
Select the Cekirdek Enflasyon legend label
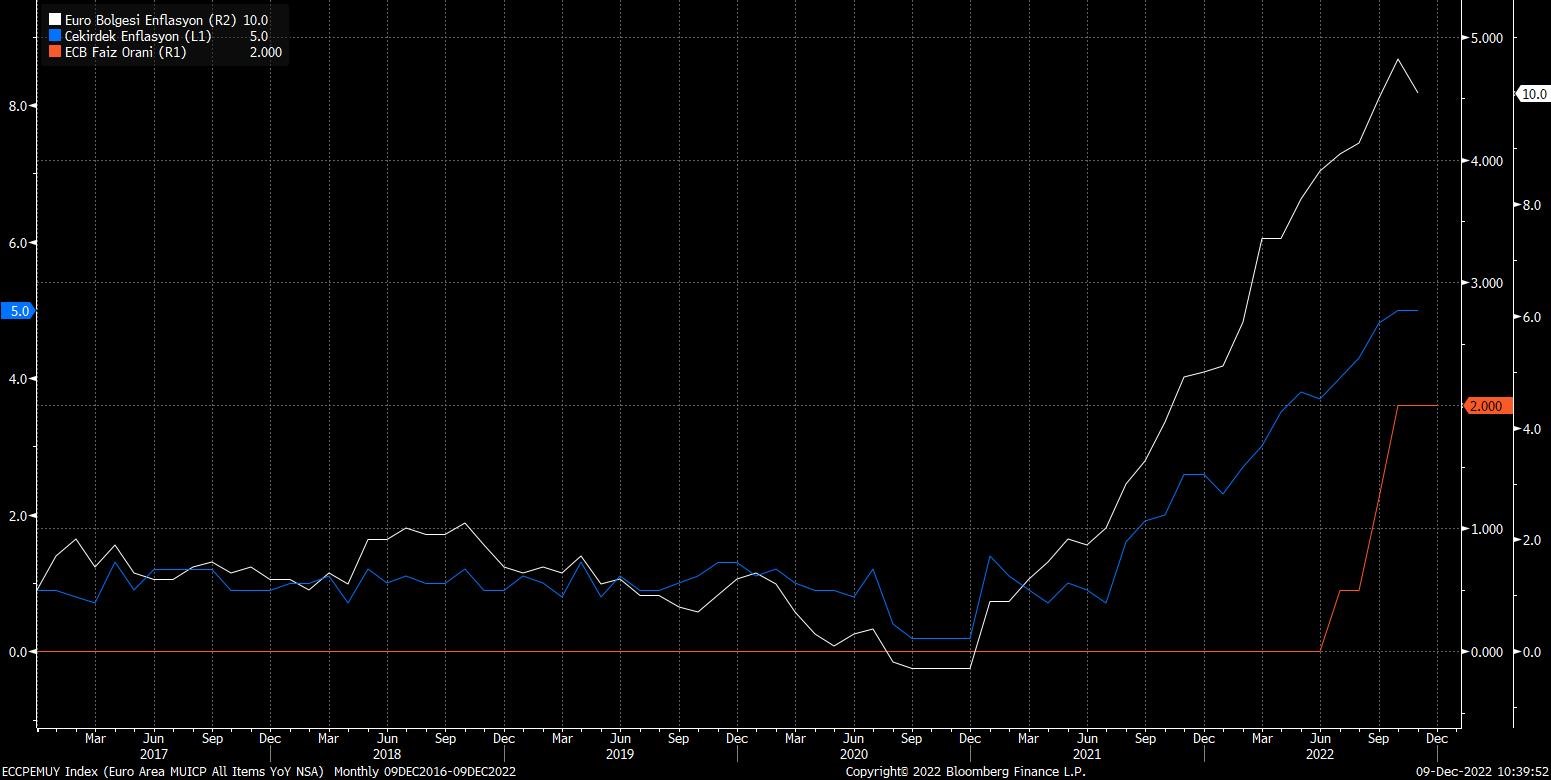point(138,36)
